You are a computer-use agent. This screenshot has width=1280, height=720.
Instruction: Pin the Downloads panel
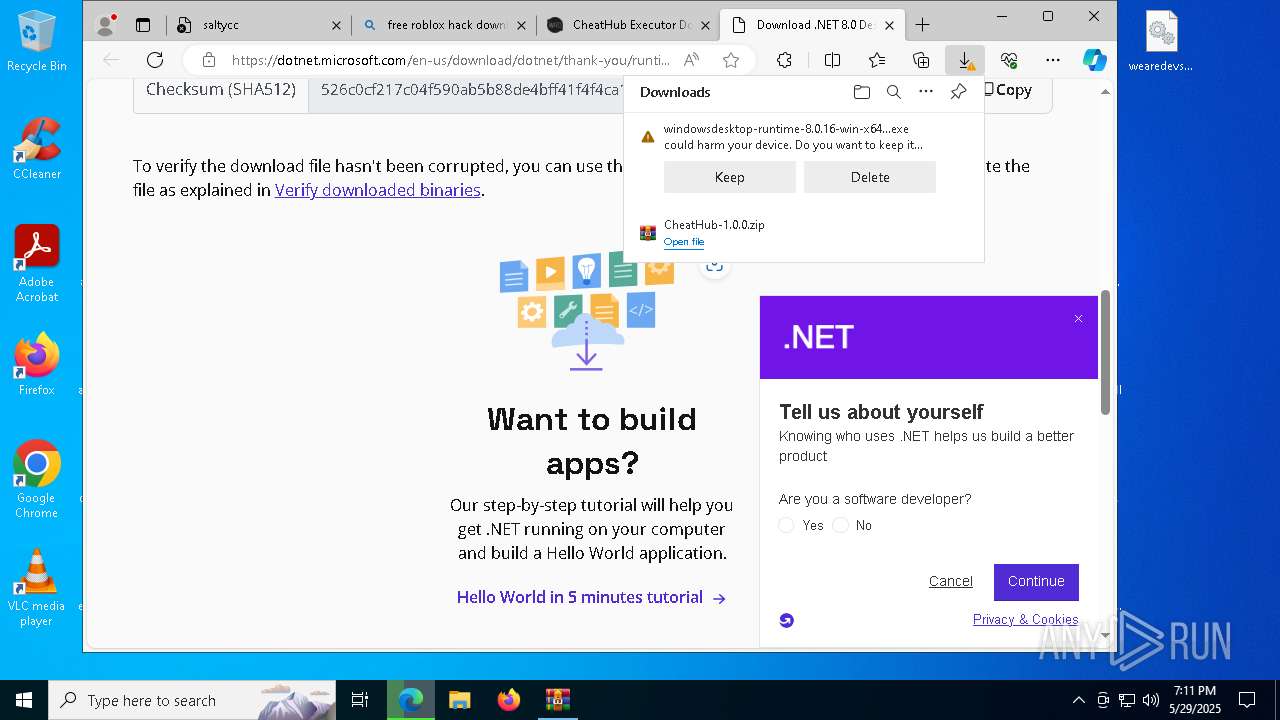[x=958, y=92]
